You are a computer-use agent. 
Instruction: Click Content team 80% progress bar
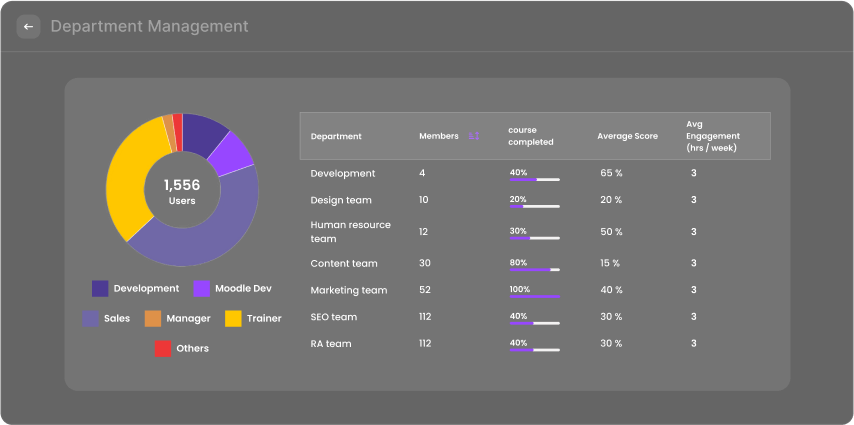[534, 269]
